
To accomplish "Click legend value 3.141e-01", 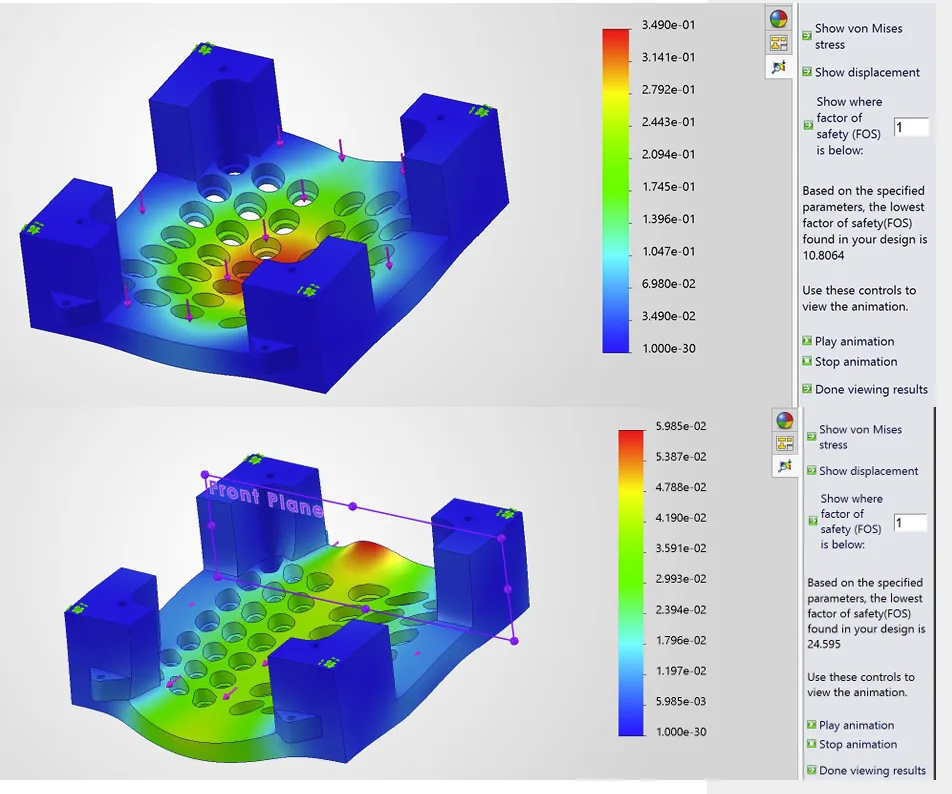I will (668, 57).
